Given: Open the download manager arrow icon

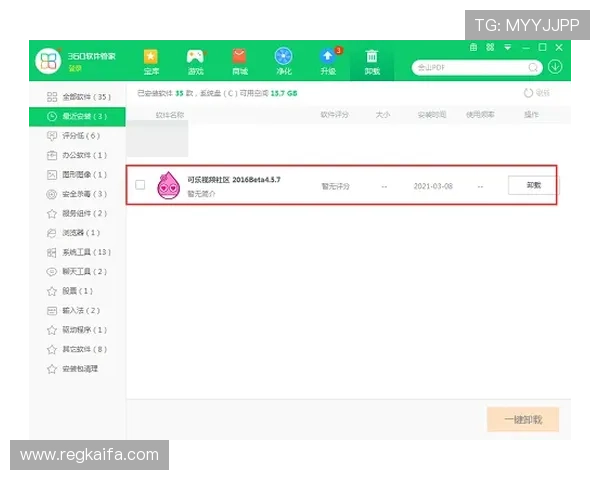Looking at the screenshot, I should (x=555, y=67).
